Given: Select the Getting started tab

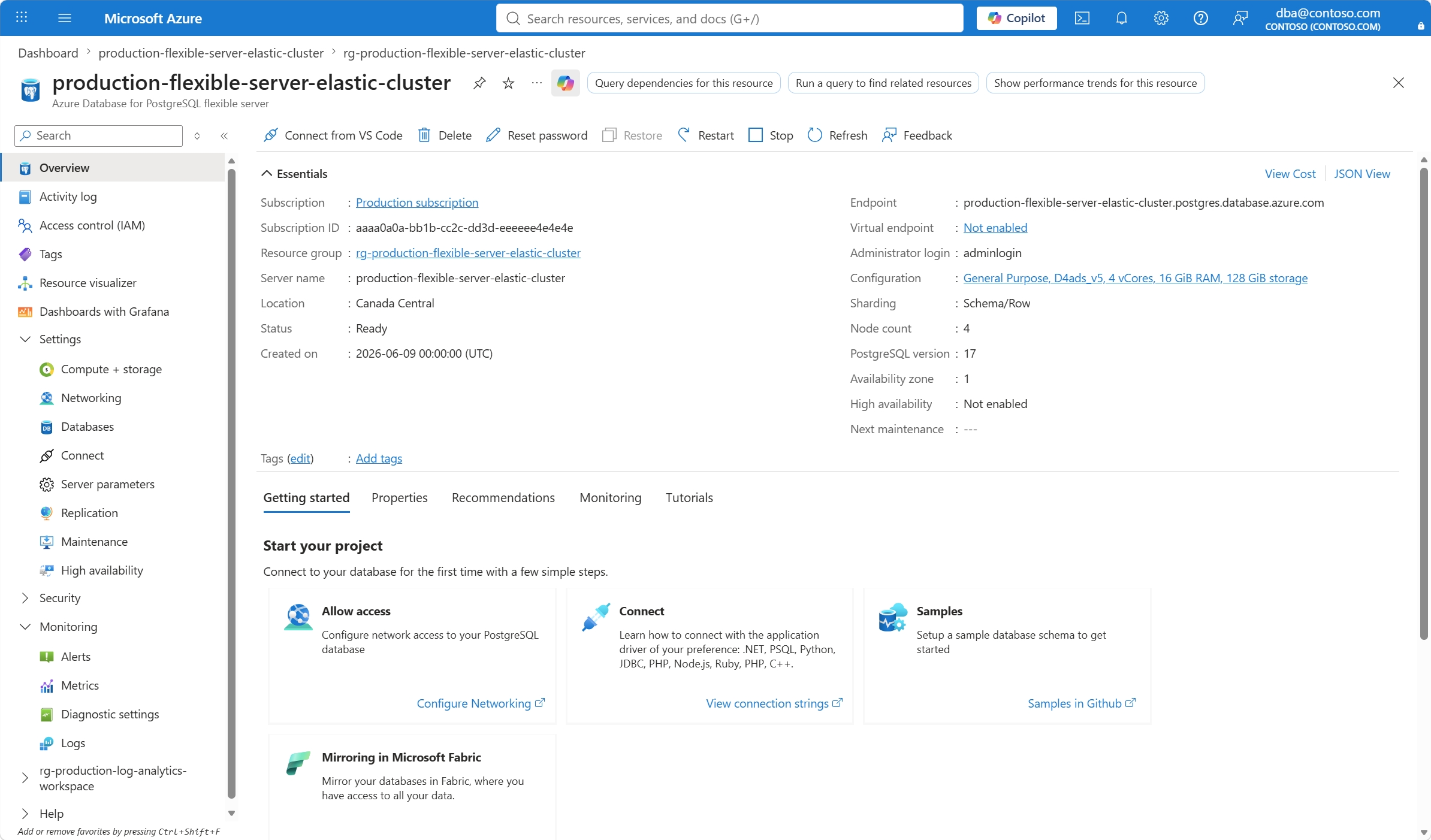Looking at the screenshot, I should click(306, 498).
